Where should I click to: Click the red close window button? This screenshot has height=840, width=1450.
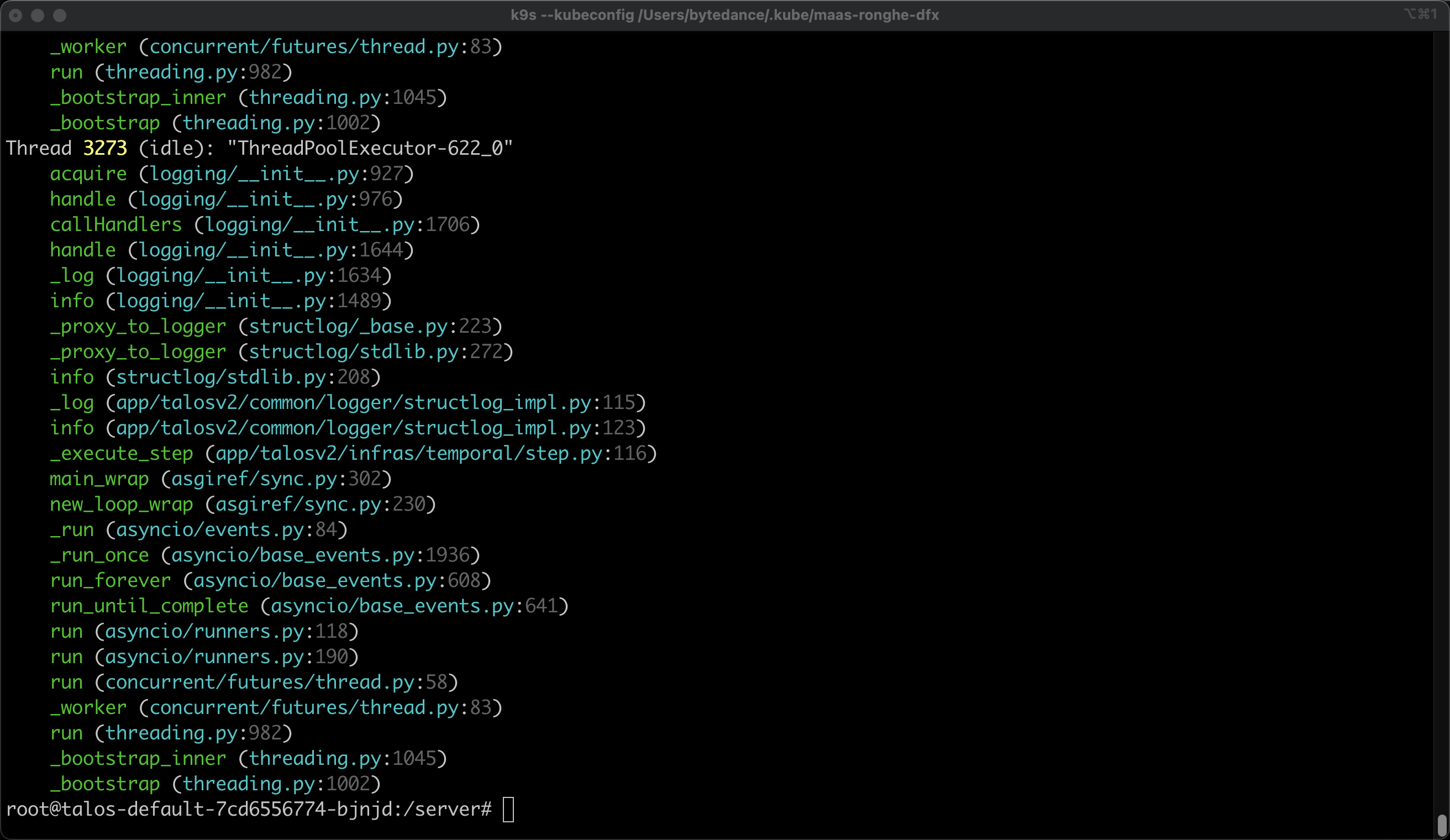pos(15,15)
